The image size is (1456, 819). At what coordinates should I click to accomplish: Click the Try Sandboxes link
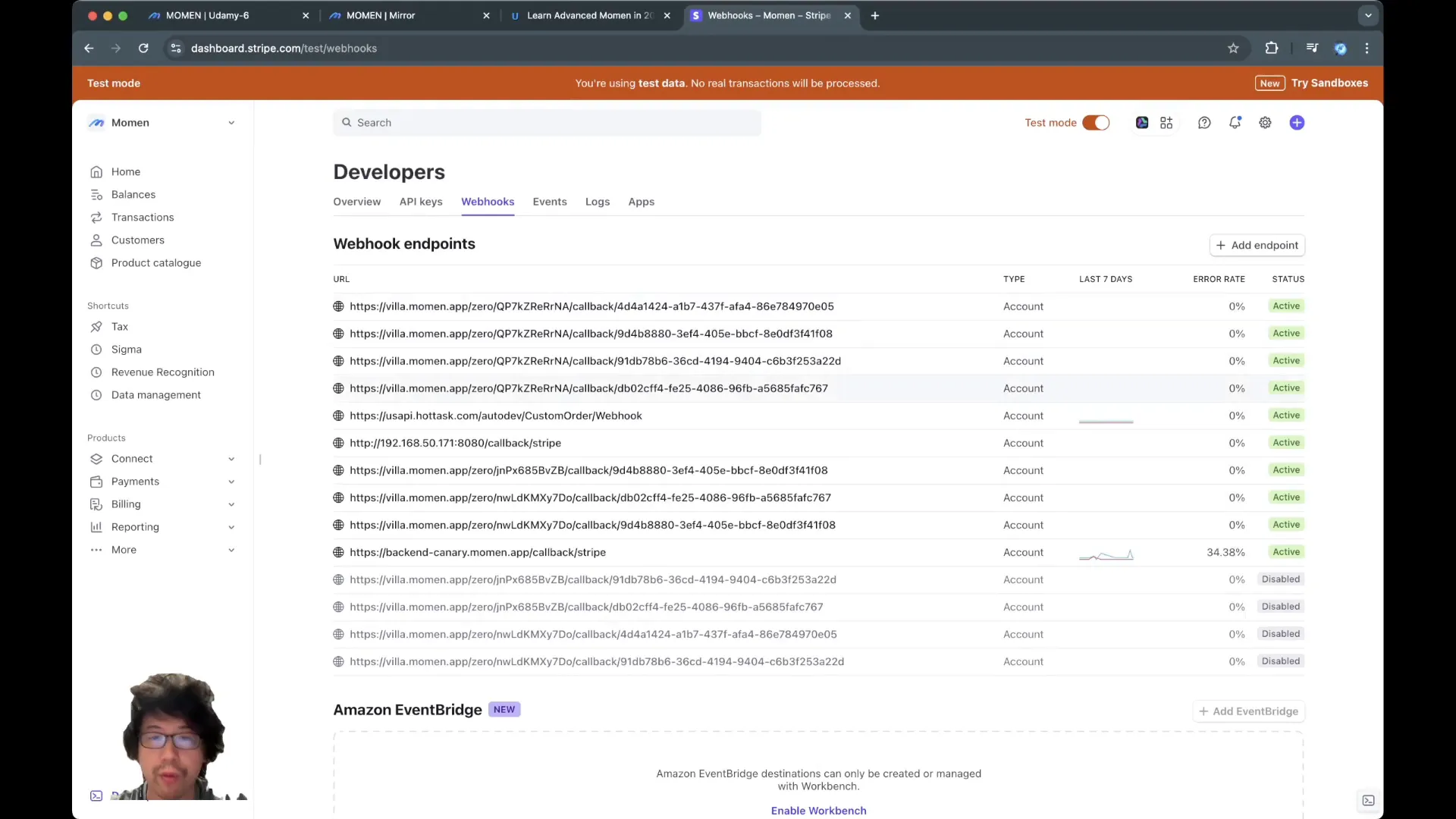pyautogui.click(x=1329, y=83)
